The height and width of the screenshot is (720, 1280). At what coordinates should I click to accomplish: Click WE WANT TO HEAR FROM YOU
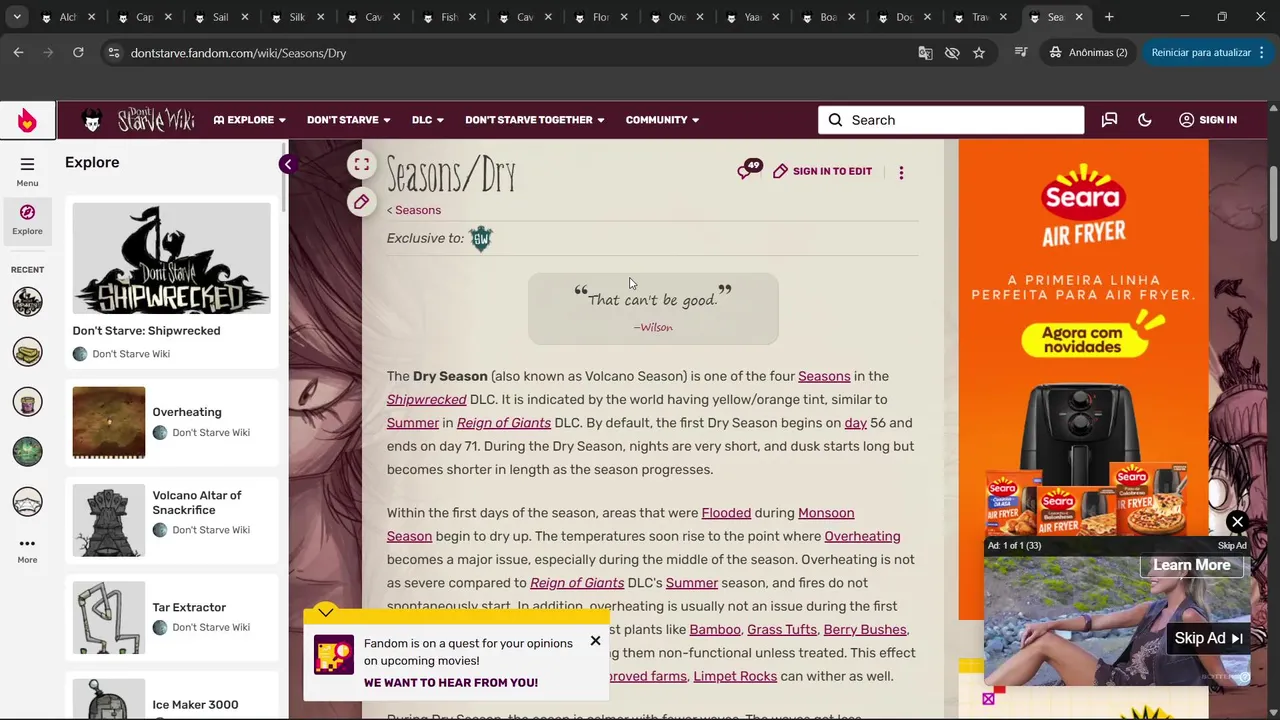click(x=451, y=683)
